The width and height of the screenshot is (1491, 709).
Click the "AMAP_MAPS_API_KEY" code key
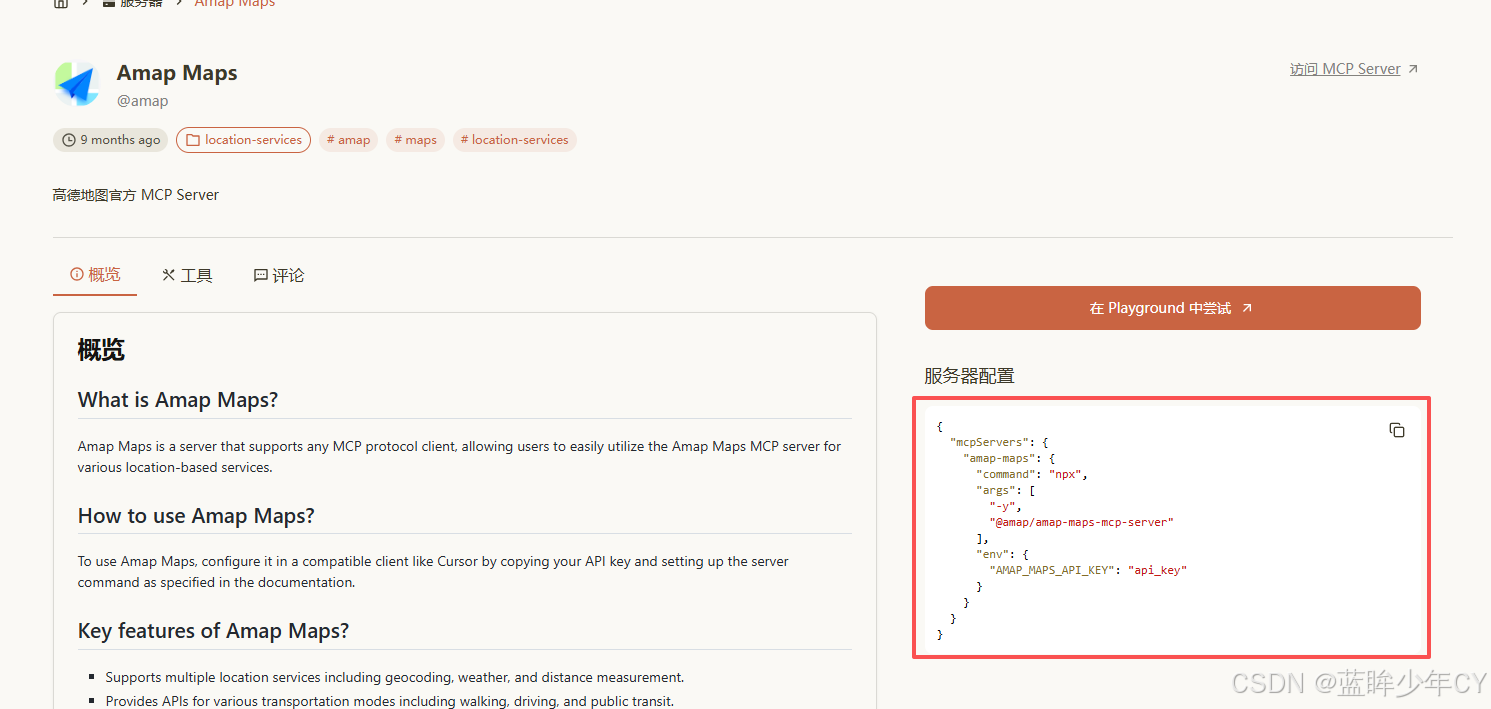1051,570
